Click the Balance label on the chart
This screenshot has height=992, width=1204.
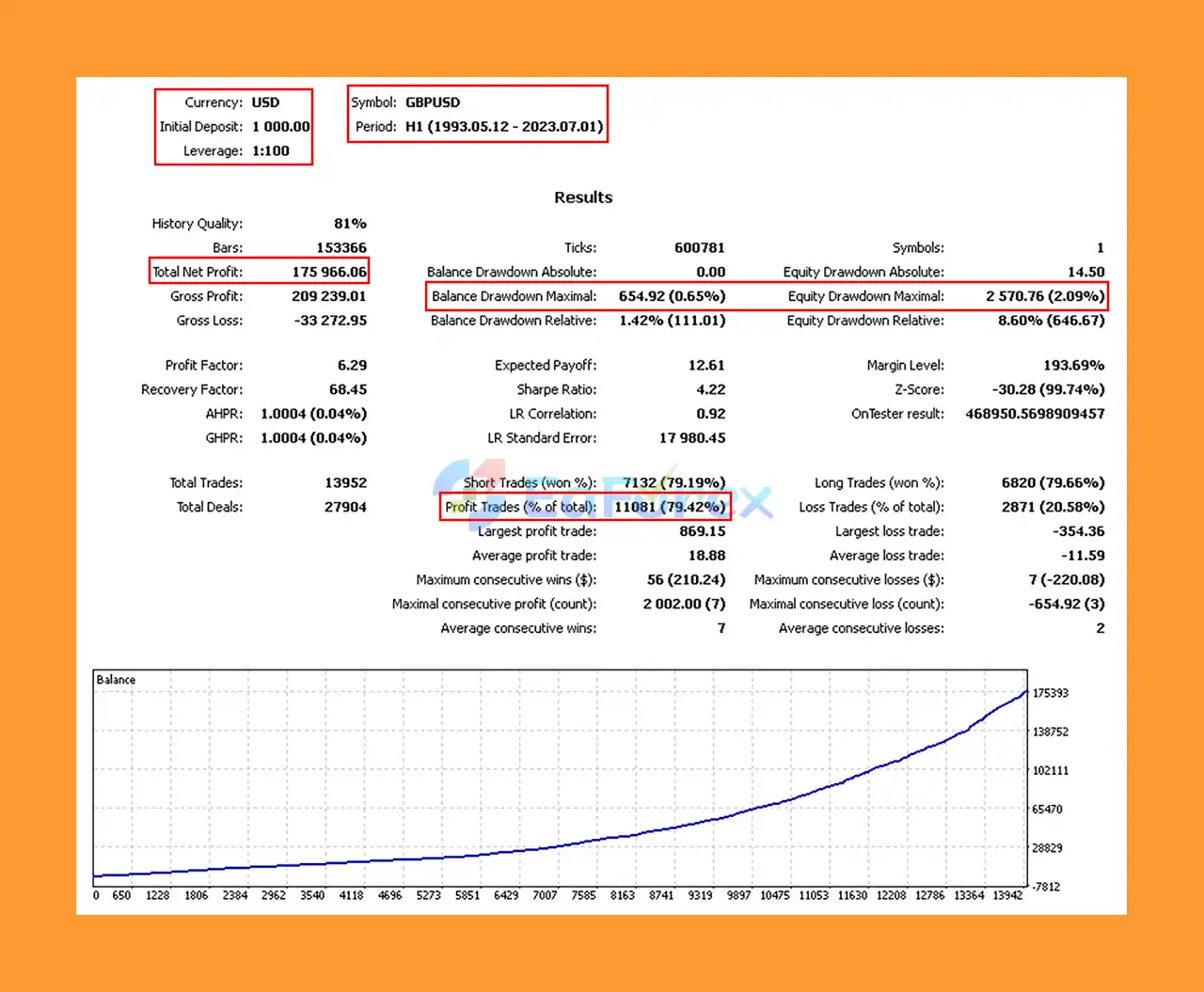(x=116, y=680)
